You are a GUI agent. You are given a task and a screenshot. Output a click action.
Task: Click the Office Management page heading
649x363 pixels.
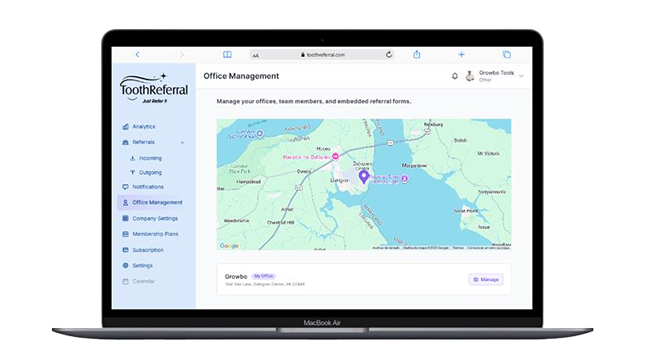241,76
